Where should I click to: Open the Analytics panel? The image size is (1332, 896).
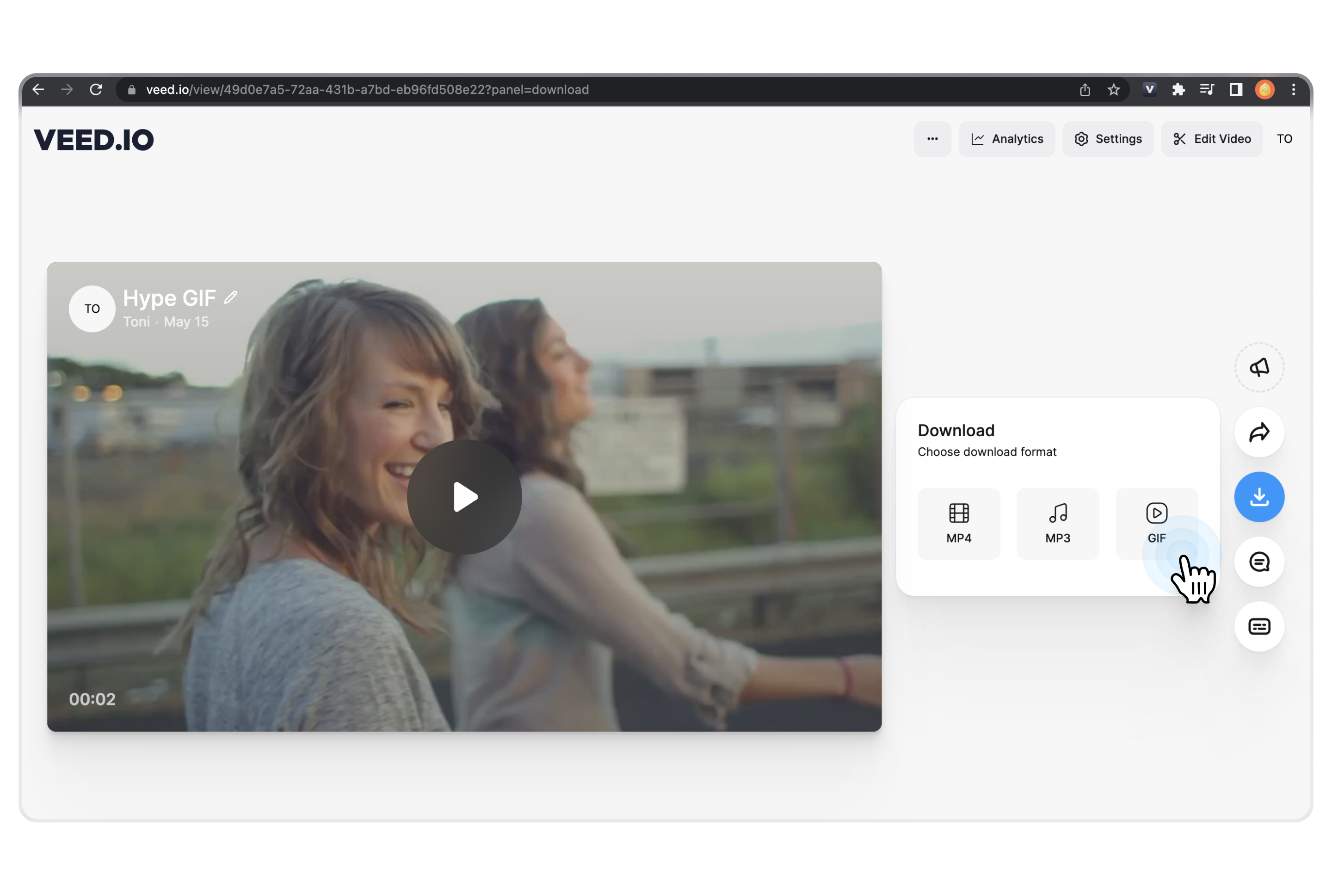(x=1006, y=138)
